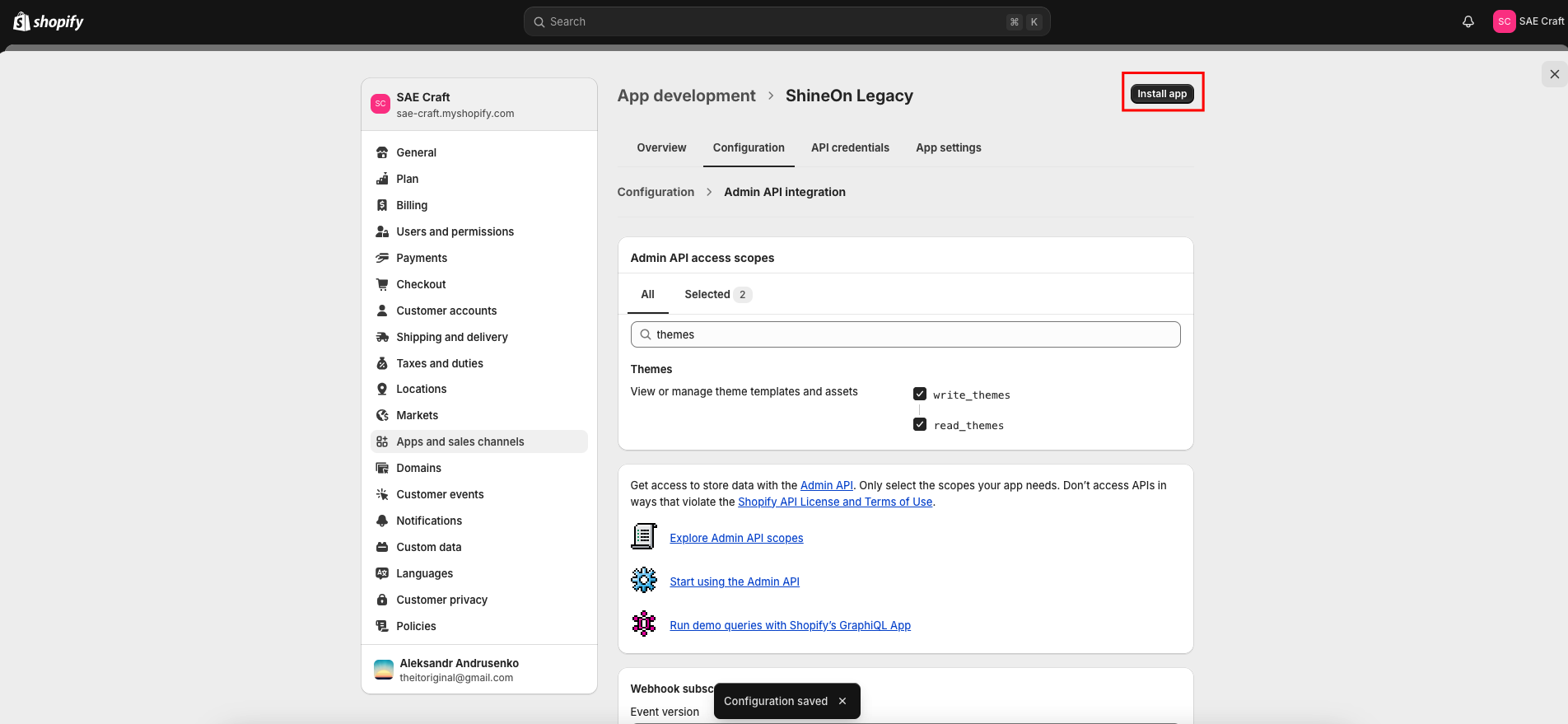The height and width of the screenshot is (724, 1568).
Task: Click the Billing receipt icon
Action: click(382, 205)
